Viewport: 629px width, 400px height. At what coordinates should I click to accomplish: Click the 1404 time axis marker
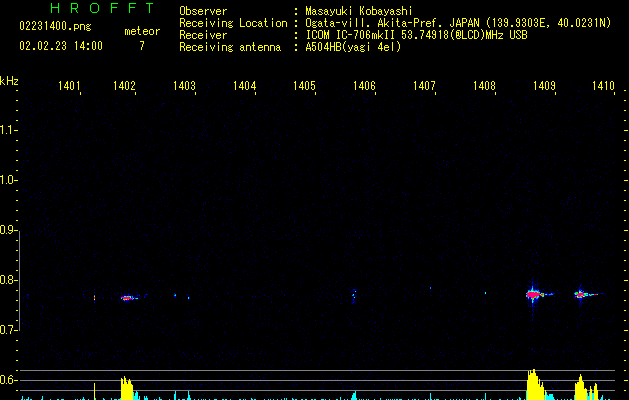[244, 86]
